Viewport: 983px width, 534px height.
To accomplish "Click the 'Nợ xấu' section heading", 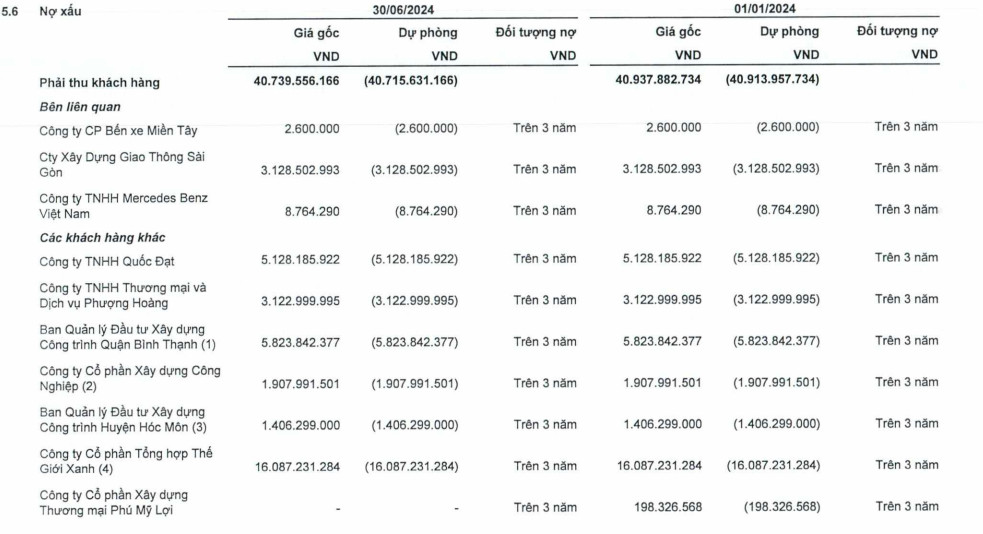I will tap(60, 11).
